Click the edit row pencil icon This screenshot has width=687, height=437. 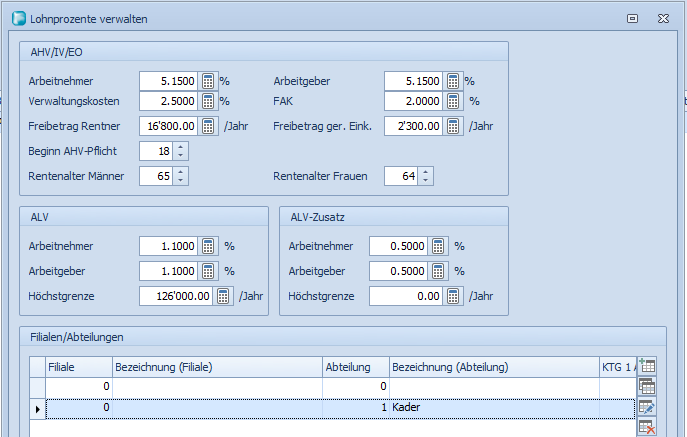tap(646, 407)
